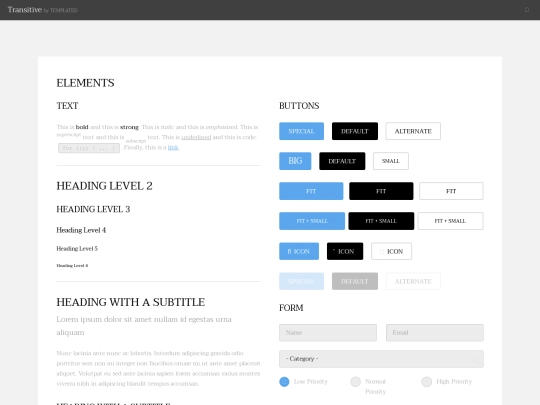Click the FORM section heading

pos(291,308)
